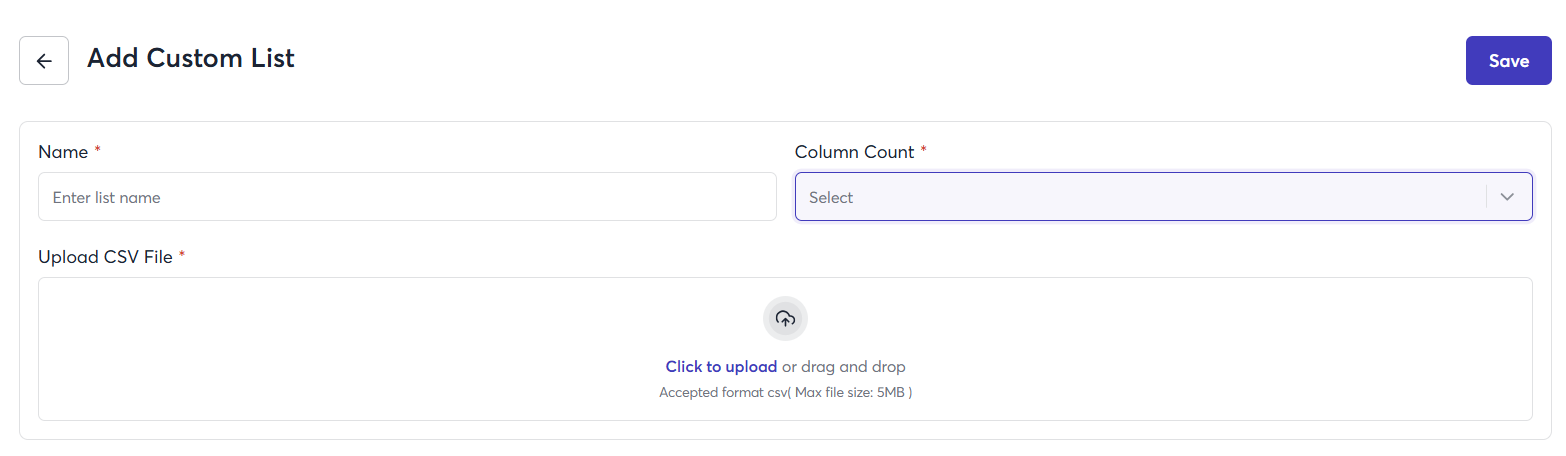Screen dimensions: 1566x456
Task: Click the Upload CSV File label
Action: (105, 257)
